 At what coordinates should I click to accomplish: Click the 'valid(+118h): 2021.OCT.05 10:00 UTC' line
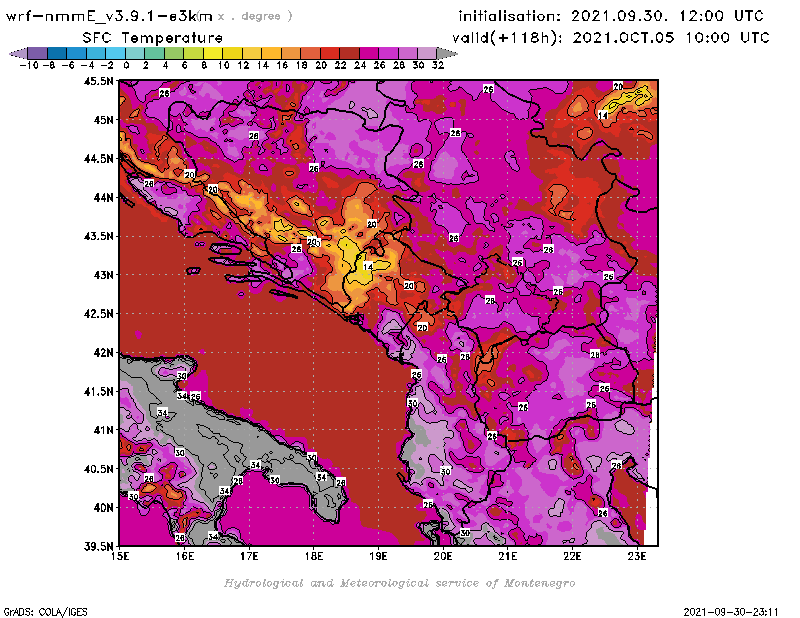[x=611, y=38]
